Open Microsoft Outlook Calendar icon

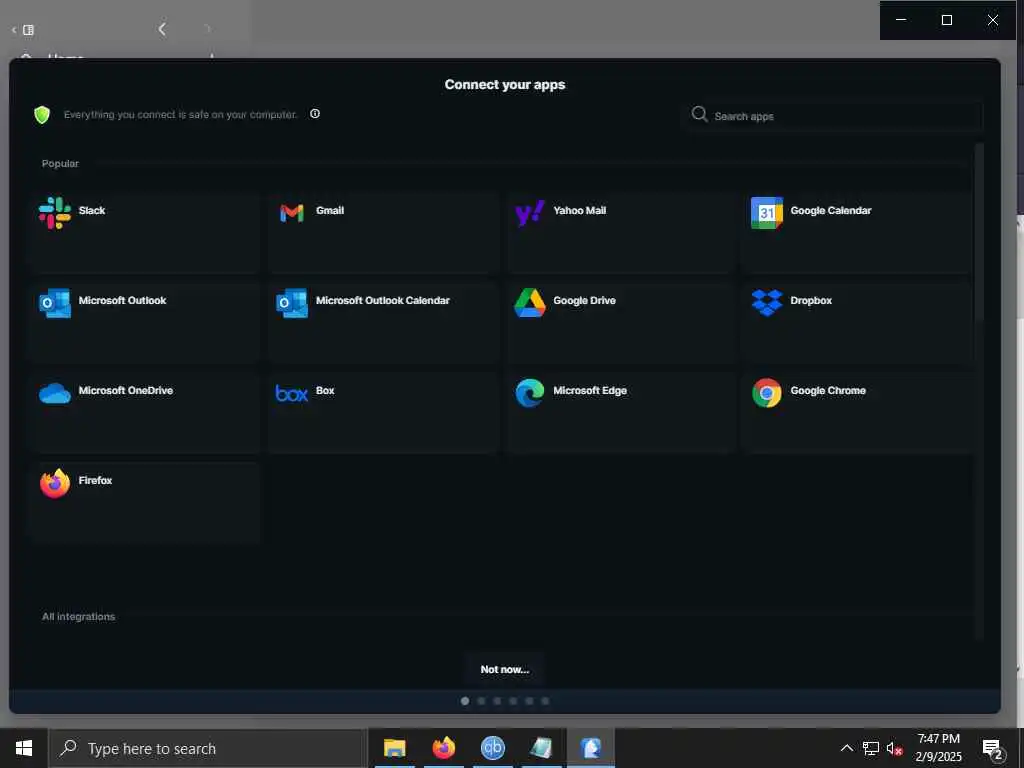pos(292,303)
